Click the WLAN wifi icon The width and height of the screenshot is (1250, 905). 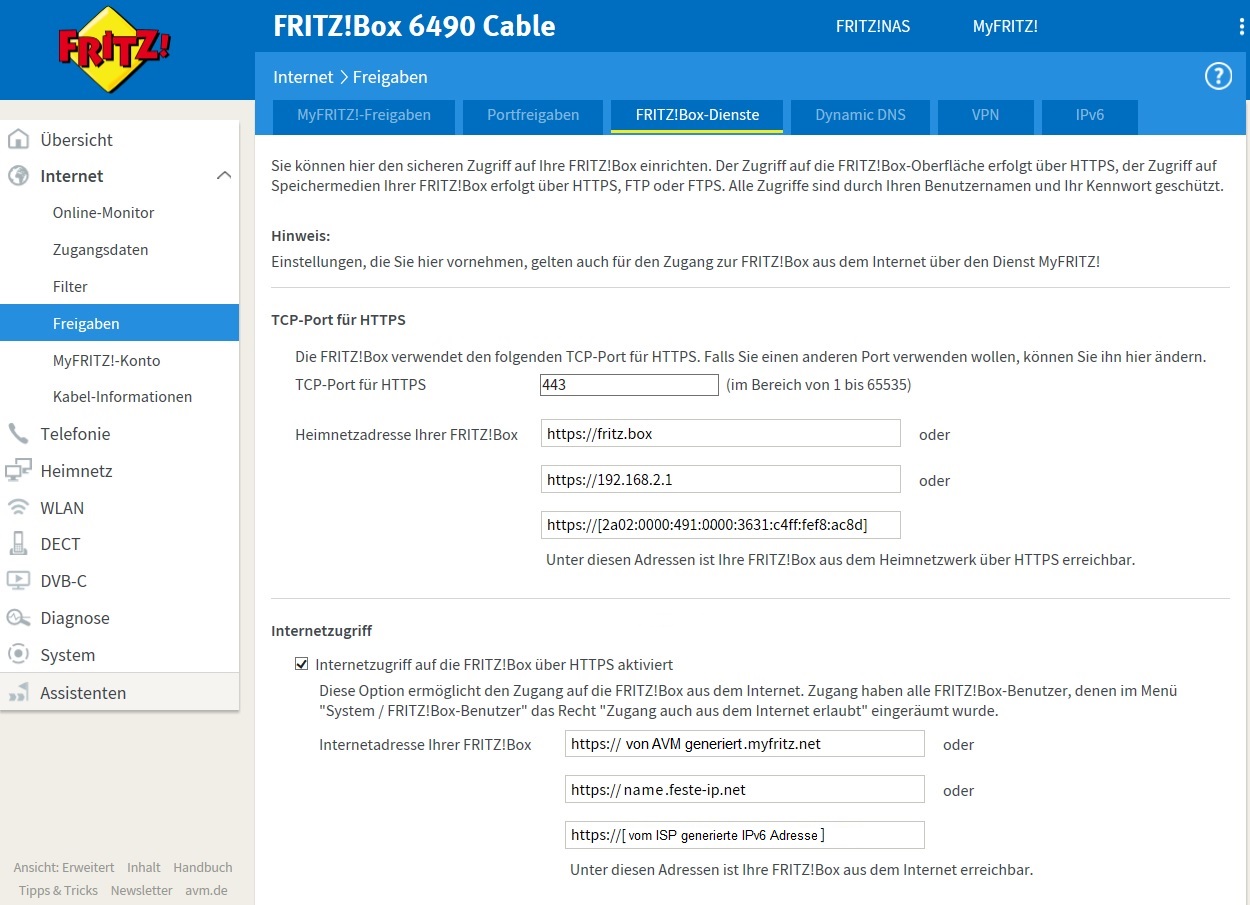(x=18, y=507)
